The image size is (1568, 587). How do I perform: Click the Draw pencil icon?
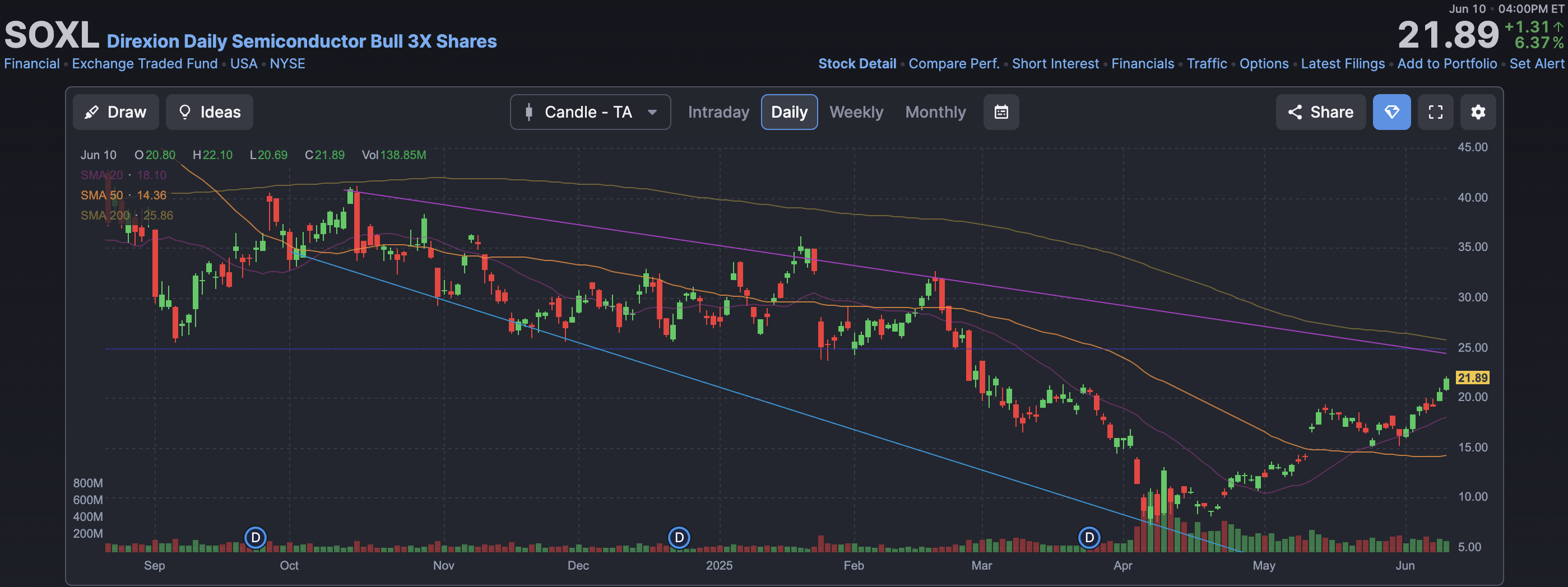(x=91, y=112)
